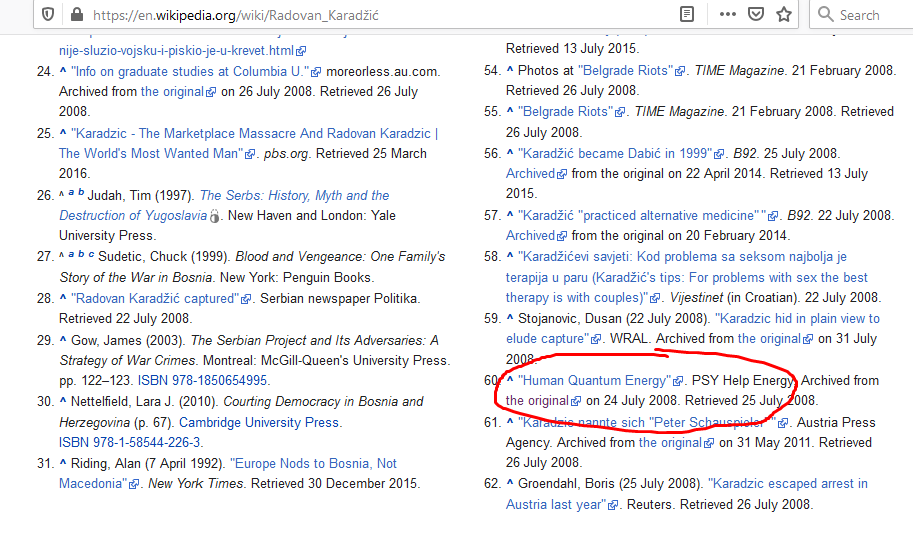Toggle reader view icon in address bar
Viewport: 913px width, 551px height.
point(687,14)
